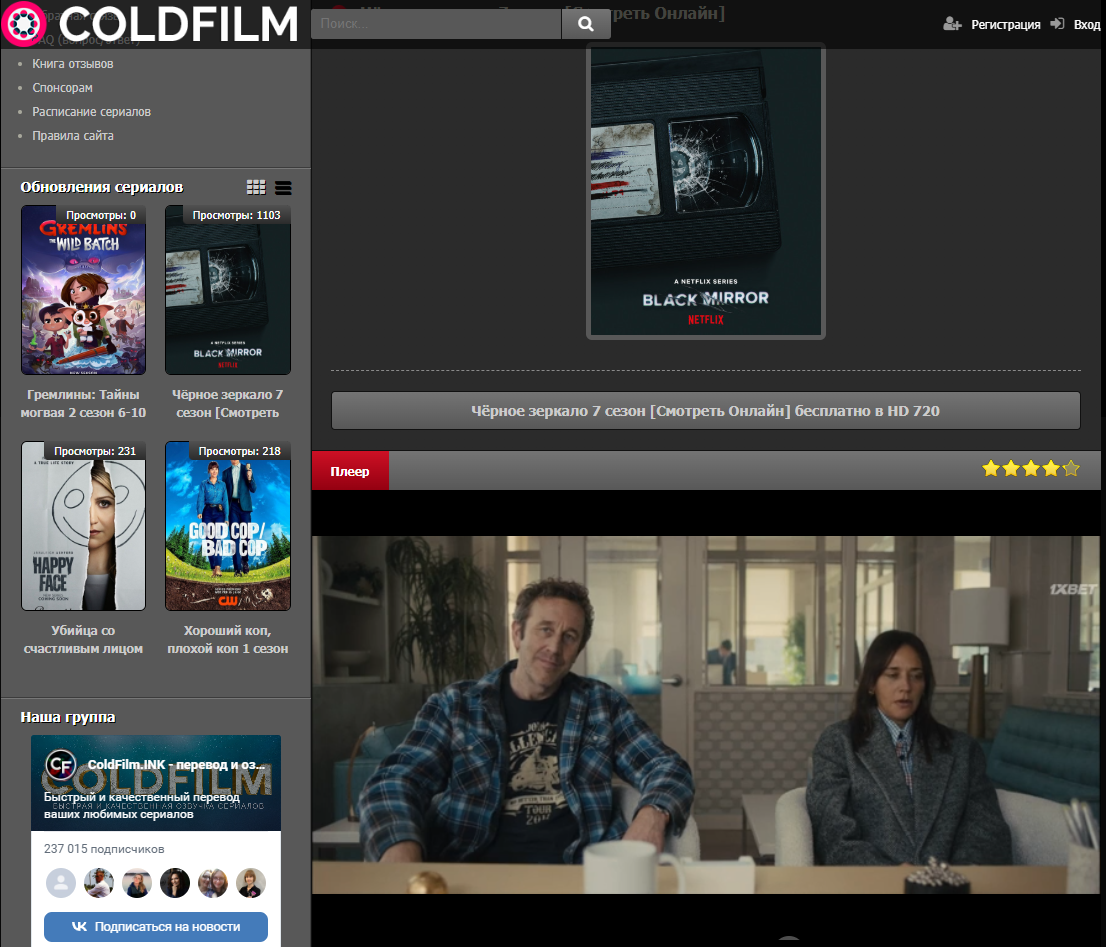Screen dimensions: 1106x947
Task: Click the login arrow icon
Action: click(1057, 24)
